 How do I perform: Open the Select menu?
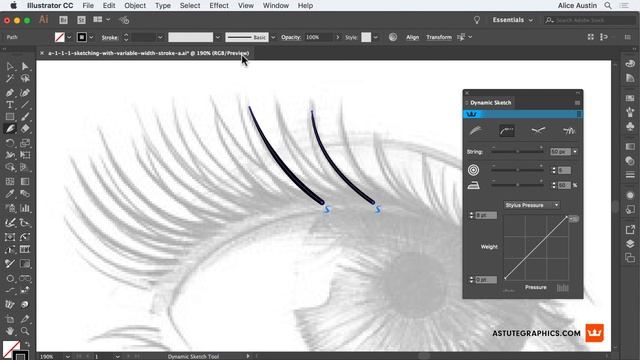(x=190, y=6)
